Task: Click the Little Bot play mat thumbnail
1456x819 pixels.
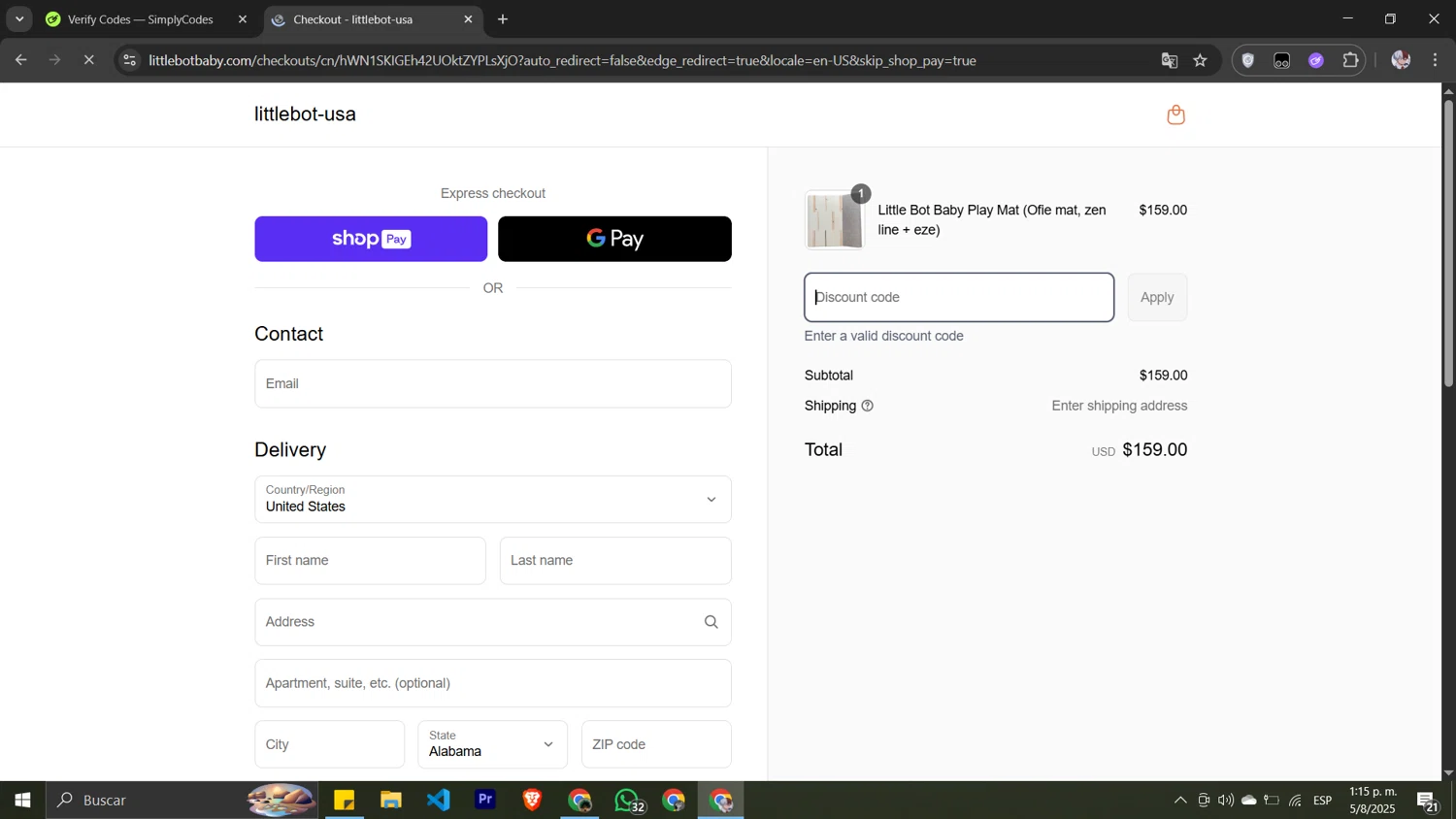Action: [x=835, y=220]
